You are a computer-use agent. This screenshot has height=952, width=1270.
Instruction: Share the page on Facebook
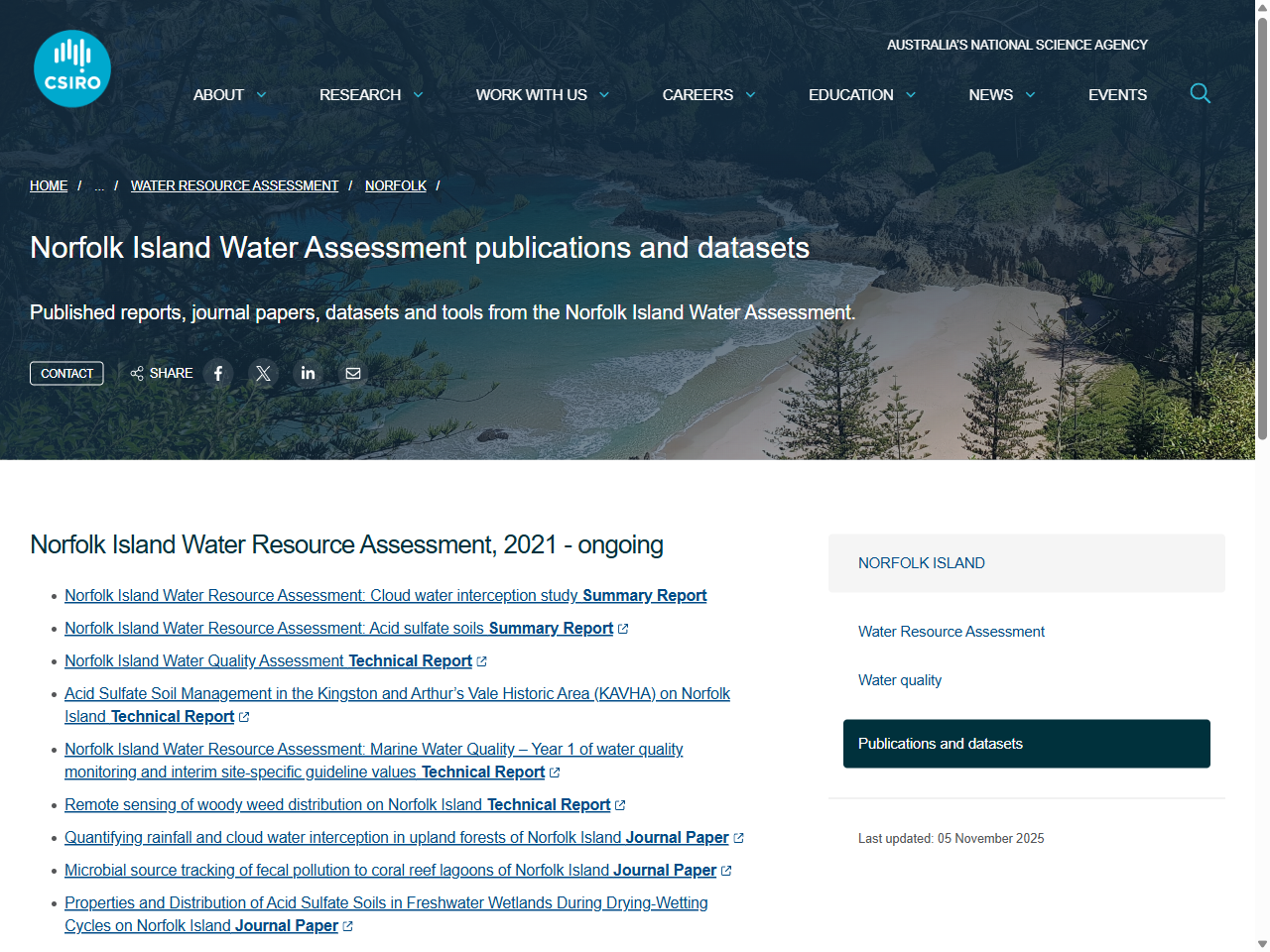(x=217, y=373)
